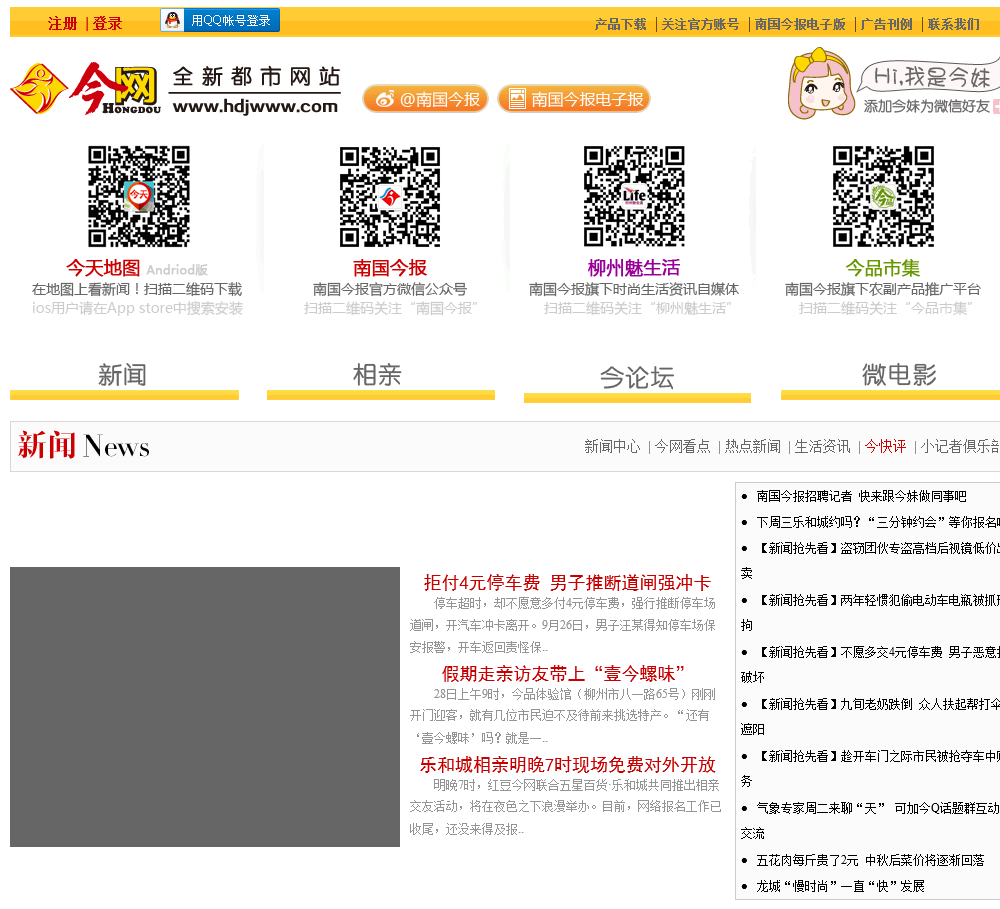This screenshot has height=909, width=1000.
Task: Click the summary text starting 停车超时
Action: (x=562, y=625)
